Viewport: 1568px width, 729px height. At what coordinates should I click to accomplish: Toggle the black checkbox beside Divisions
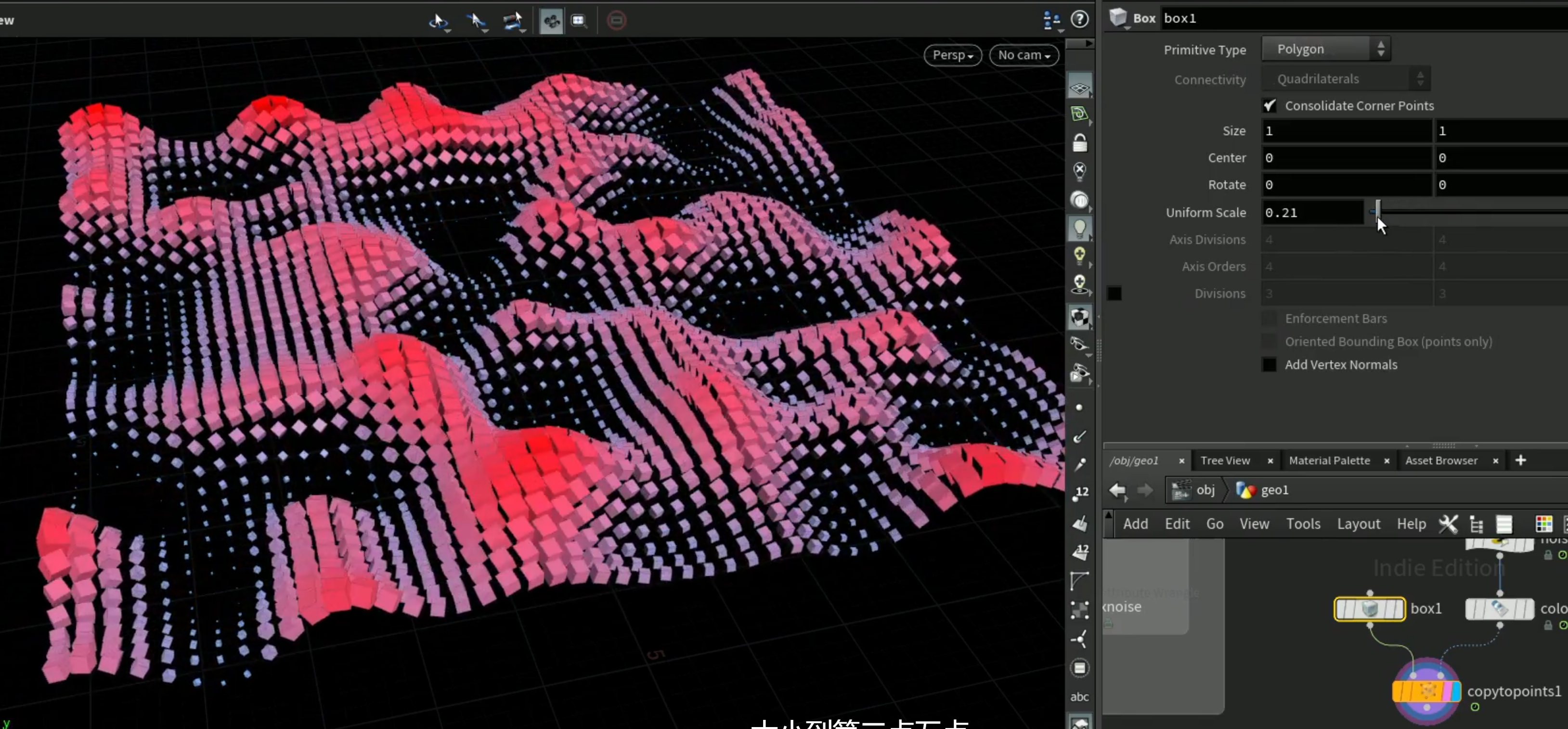click(x=1114, y=294)
